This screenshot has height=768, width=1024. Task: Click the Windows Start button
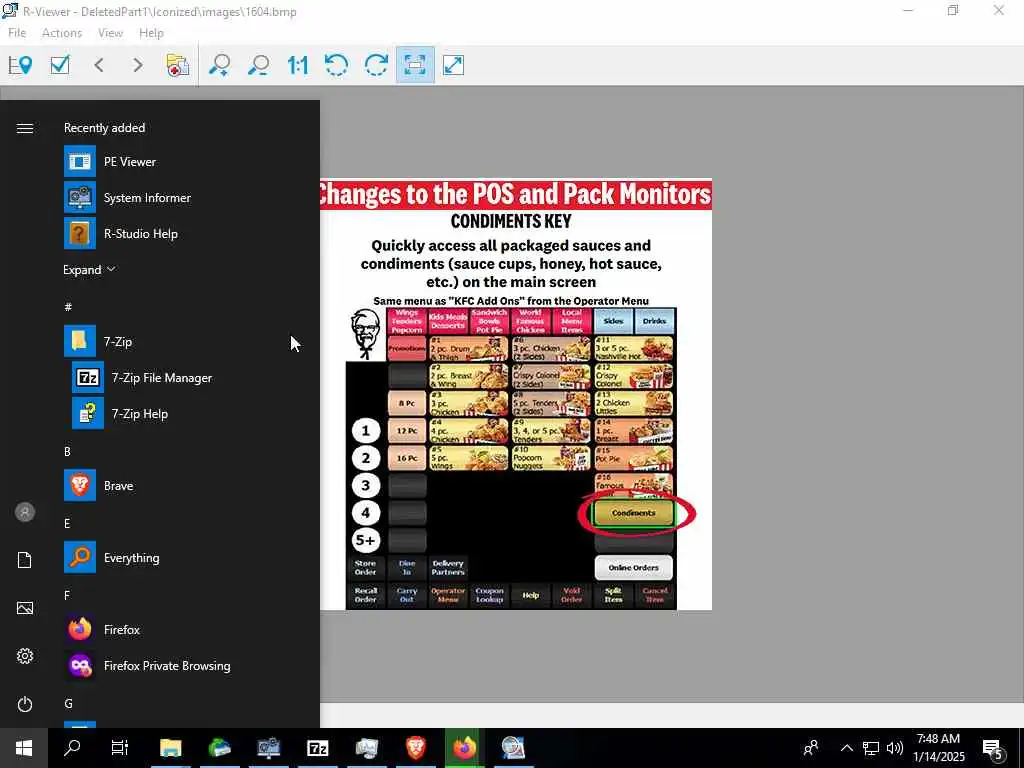pos(24,748)
